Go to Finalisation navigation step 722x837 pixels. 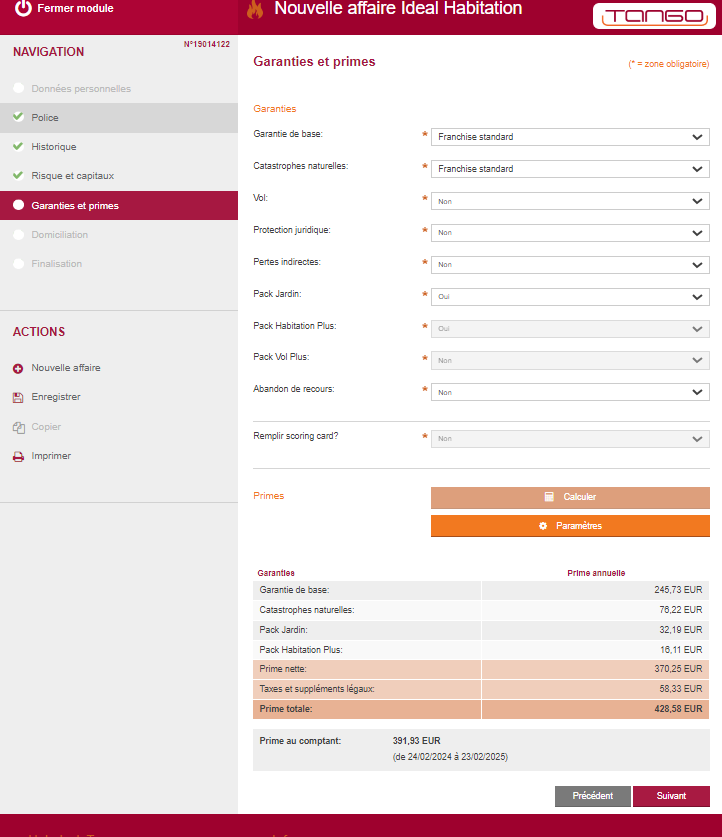pos(118,264)
